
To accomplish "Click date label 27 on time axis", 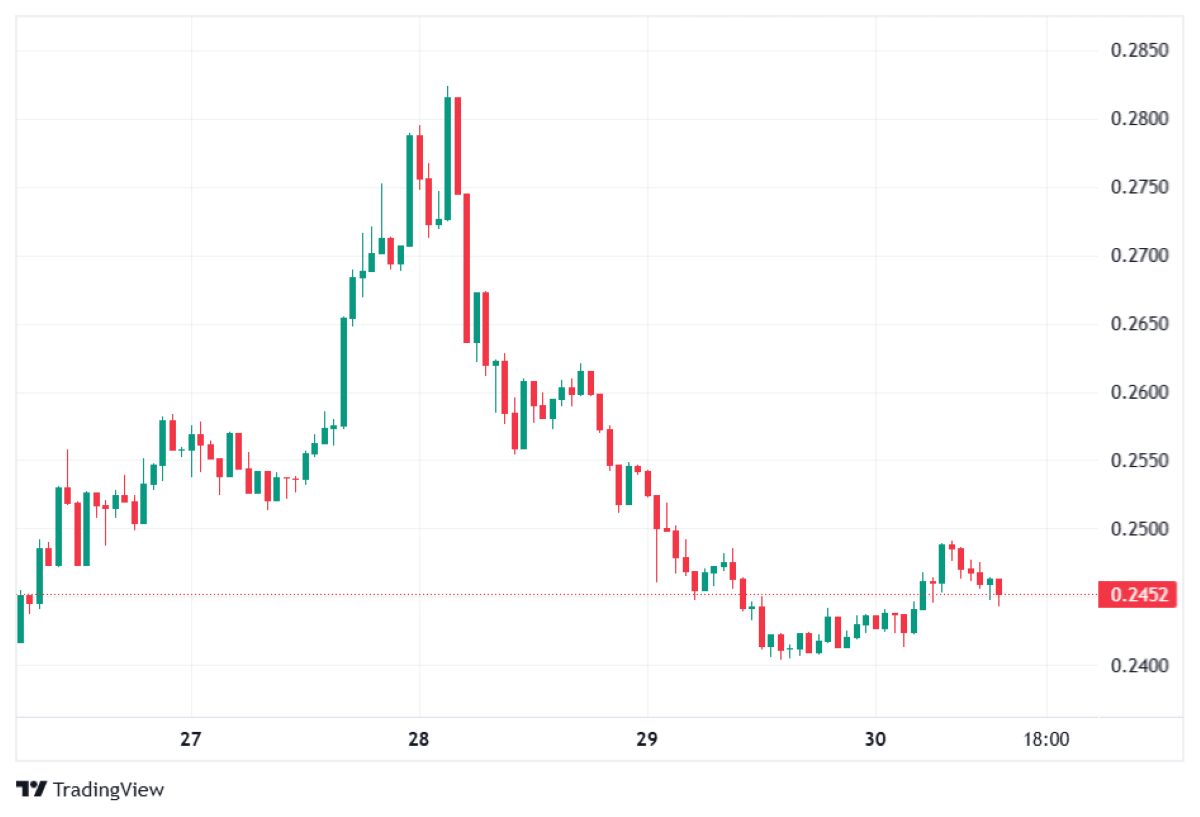I will click(191, 740).
